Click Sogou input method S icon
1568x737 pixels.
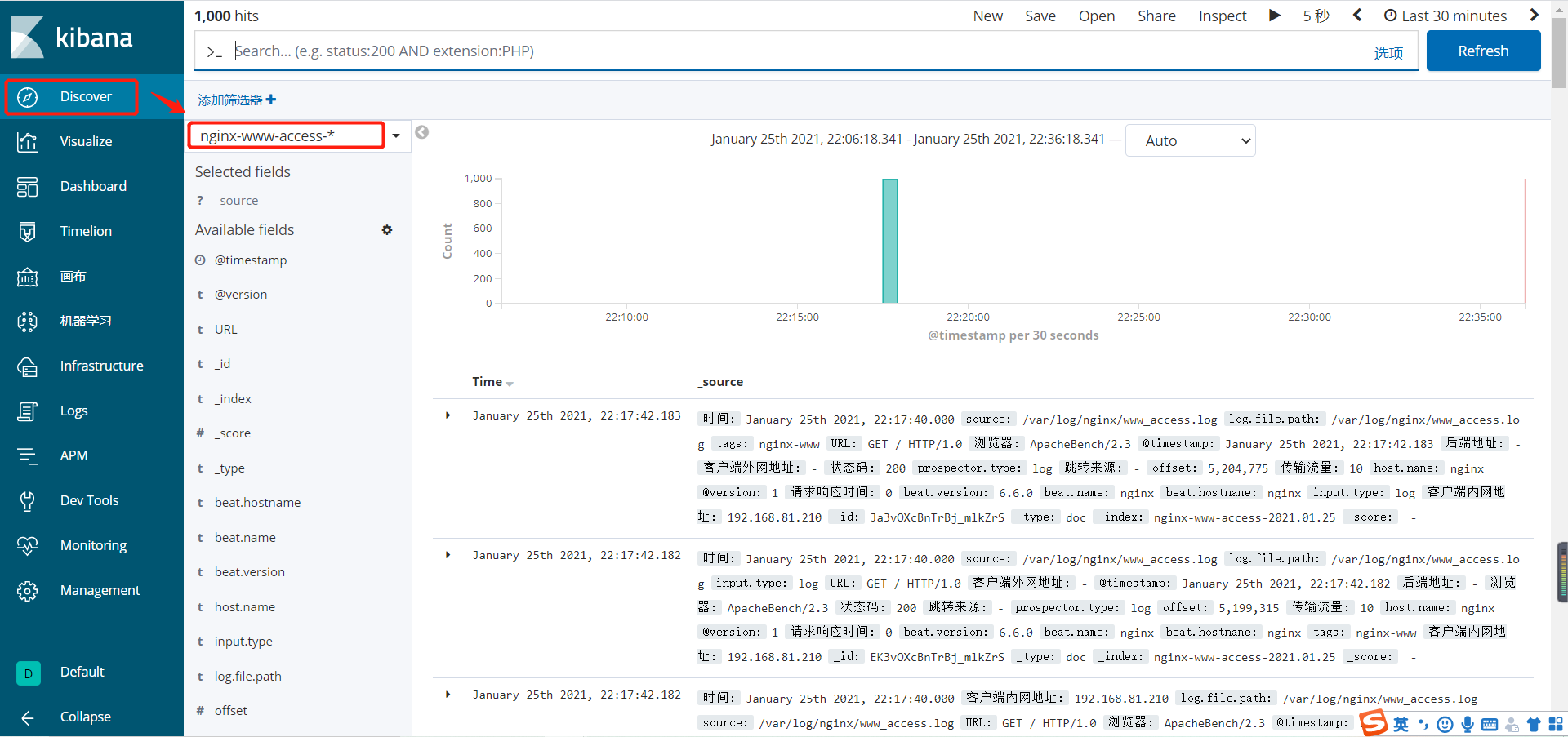(x=1374, y=722)
